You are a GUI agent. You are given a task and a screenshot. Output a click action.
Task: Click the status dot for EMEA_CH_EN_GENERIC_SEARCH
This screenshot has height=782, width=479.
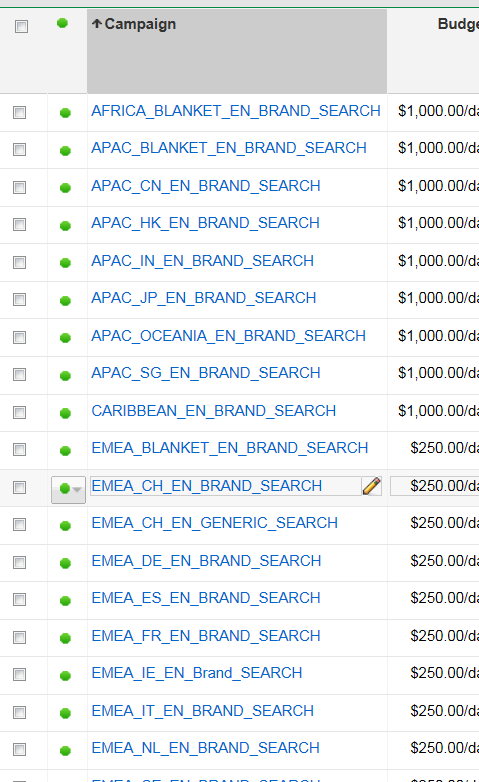pyautogui.click(x=65, y=525)
